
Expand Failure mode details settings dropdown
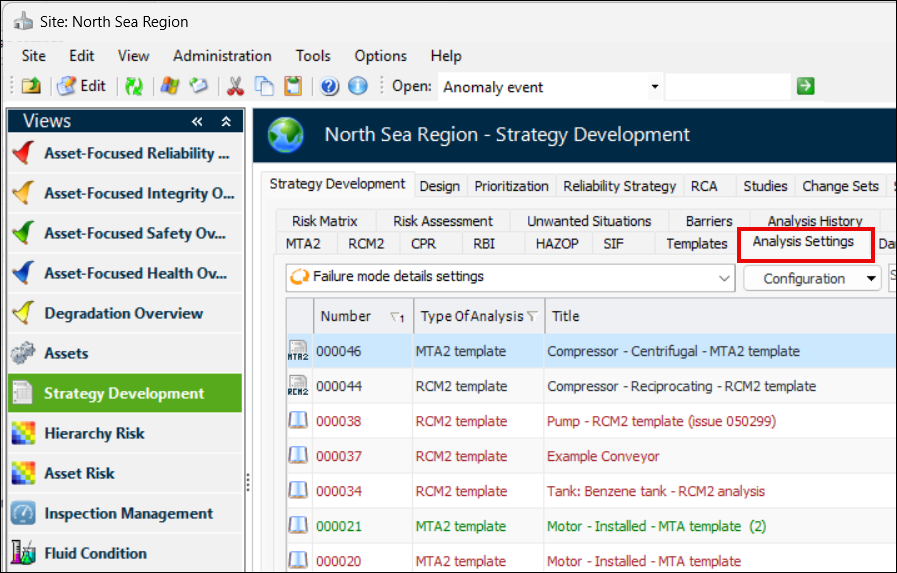click(726, 278)
